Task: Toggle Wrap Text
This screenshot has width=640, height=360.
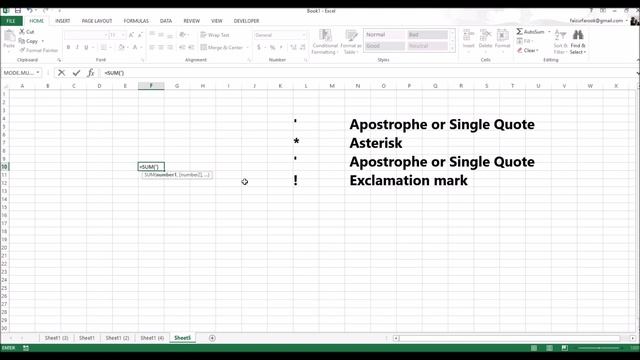Action: click(x=215, y=35)
